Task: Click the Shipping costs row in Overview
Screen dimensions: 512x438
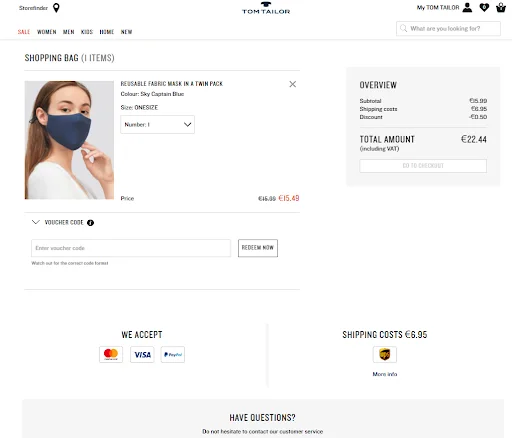Action: [x=423, y=109]
